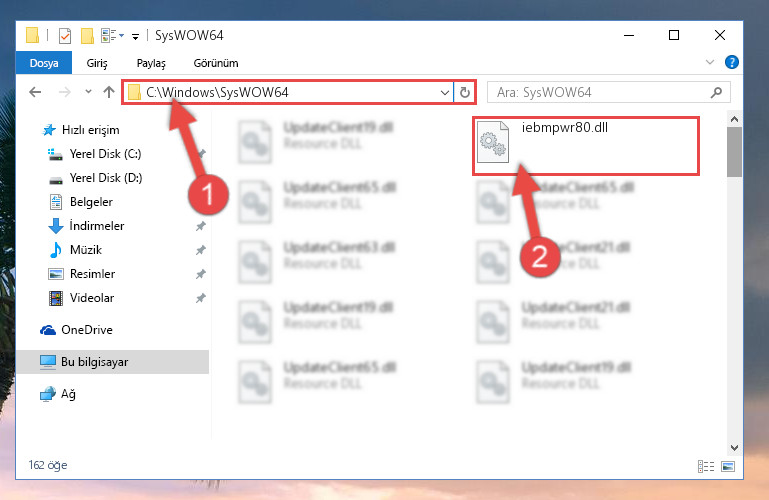
Task: Switch to details view layout icon
Action: click(x=706, y=466)
